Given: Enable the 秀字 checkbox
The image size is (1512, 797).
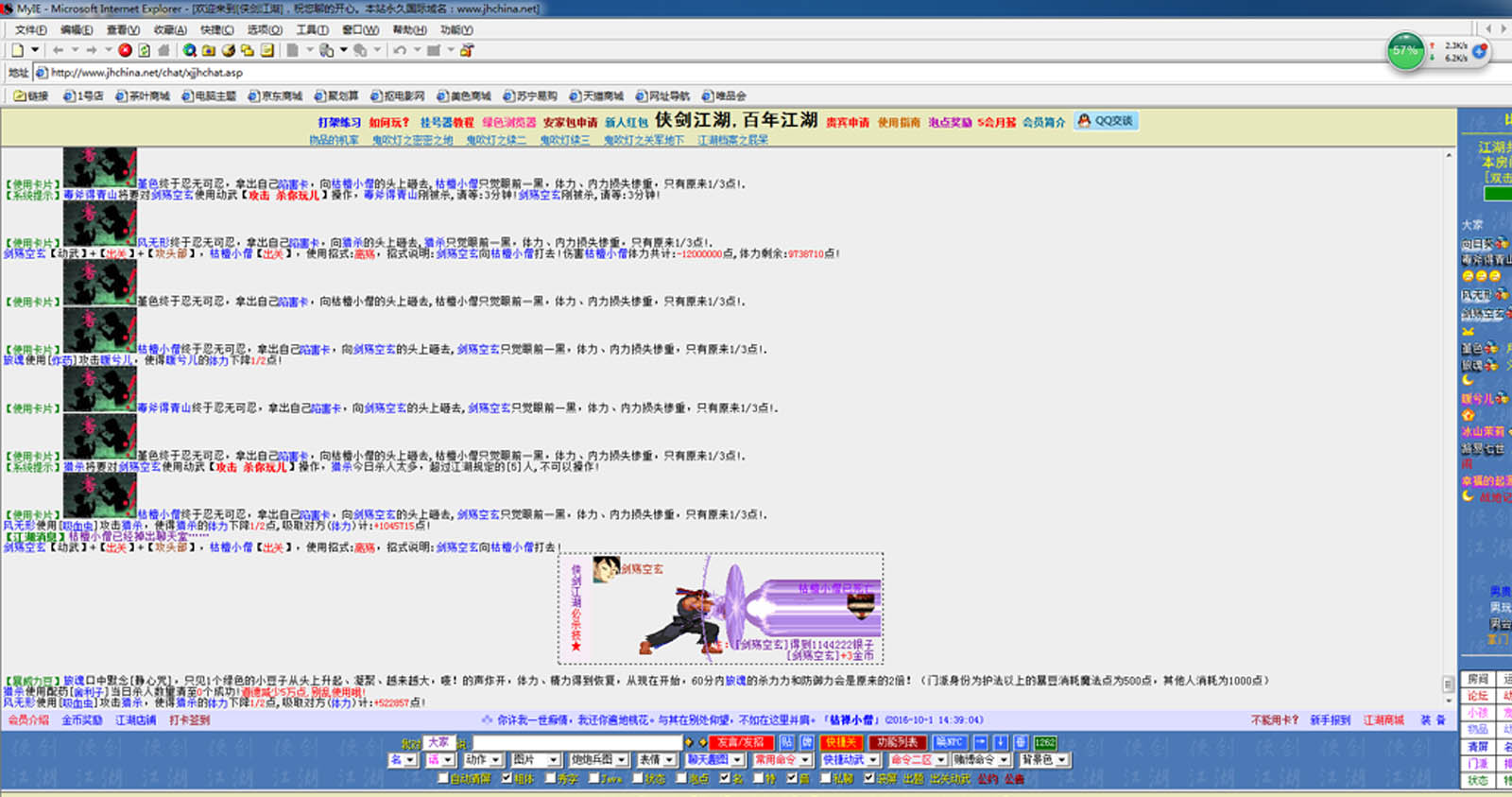Looking at the screenshot, I should click(x=550, y=779).
